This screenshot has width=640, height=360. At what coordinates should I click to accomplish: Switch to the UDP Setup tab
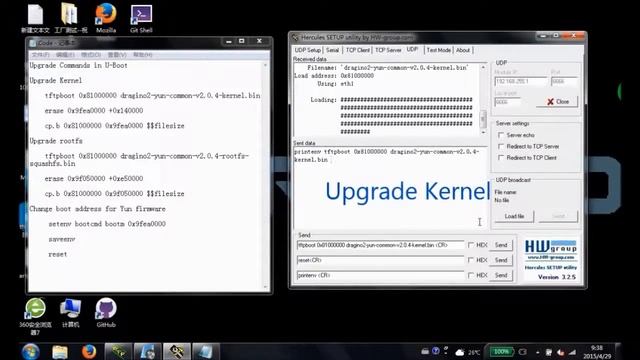[x=308, y=50]
